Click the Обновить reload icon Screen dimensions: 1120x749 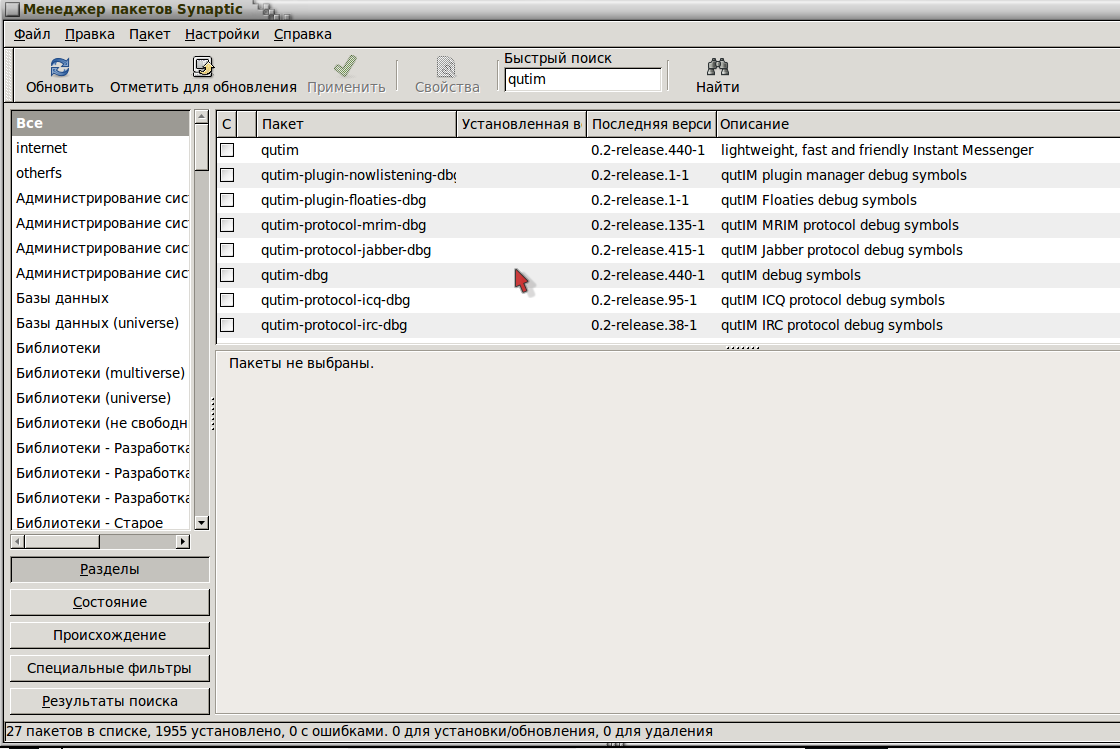pos(60,67)
